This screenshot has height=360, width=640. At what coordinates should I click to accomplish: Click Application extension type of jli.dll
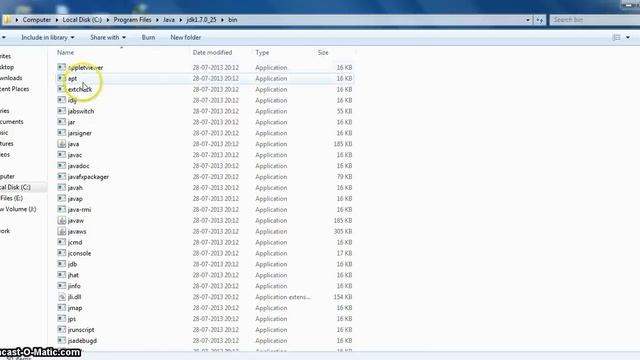(283, 297)
